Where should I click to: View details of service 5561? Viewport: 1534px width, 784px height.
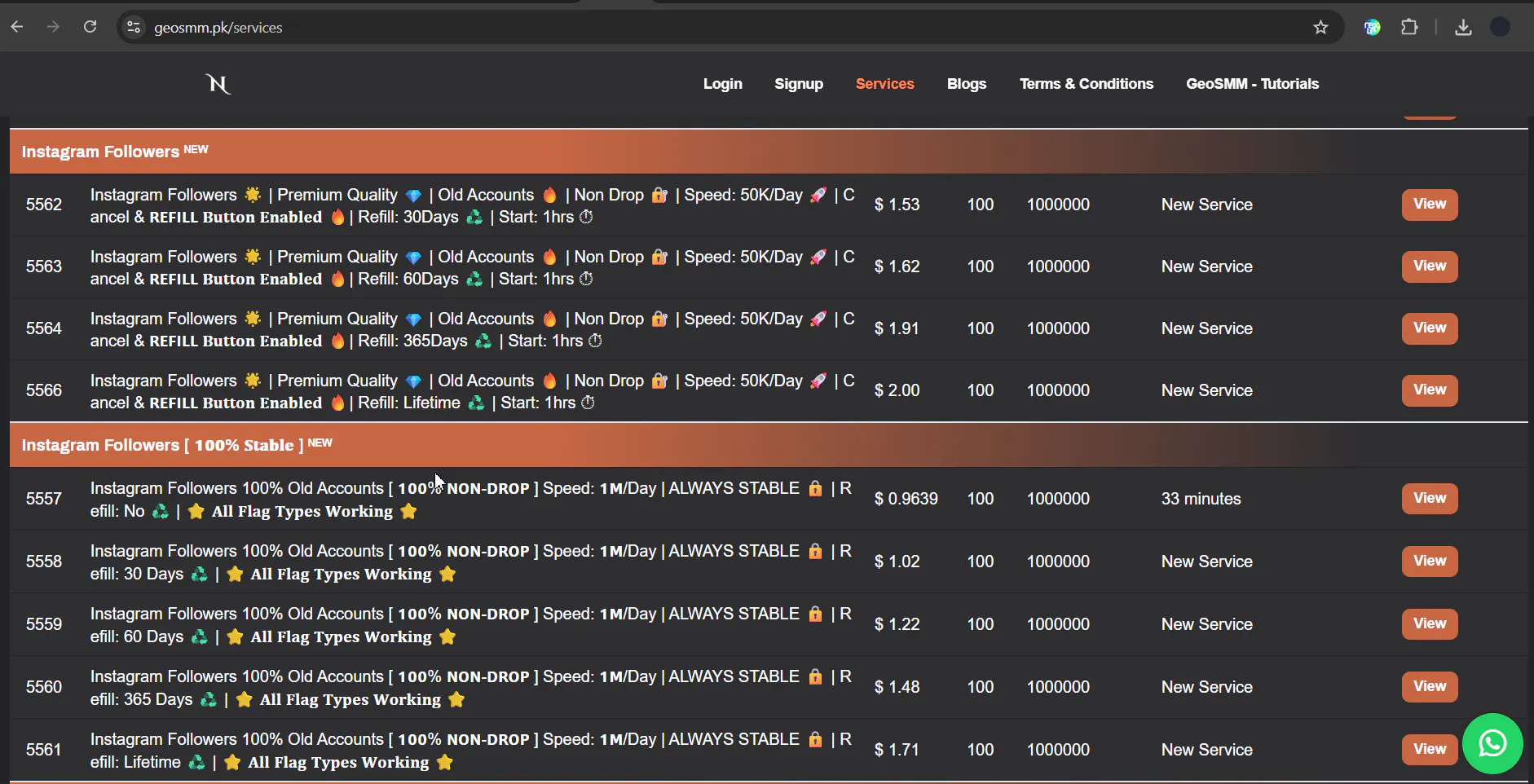(1430, 750)
